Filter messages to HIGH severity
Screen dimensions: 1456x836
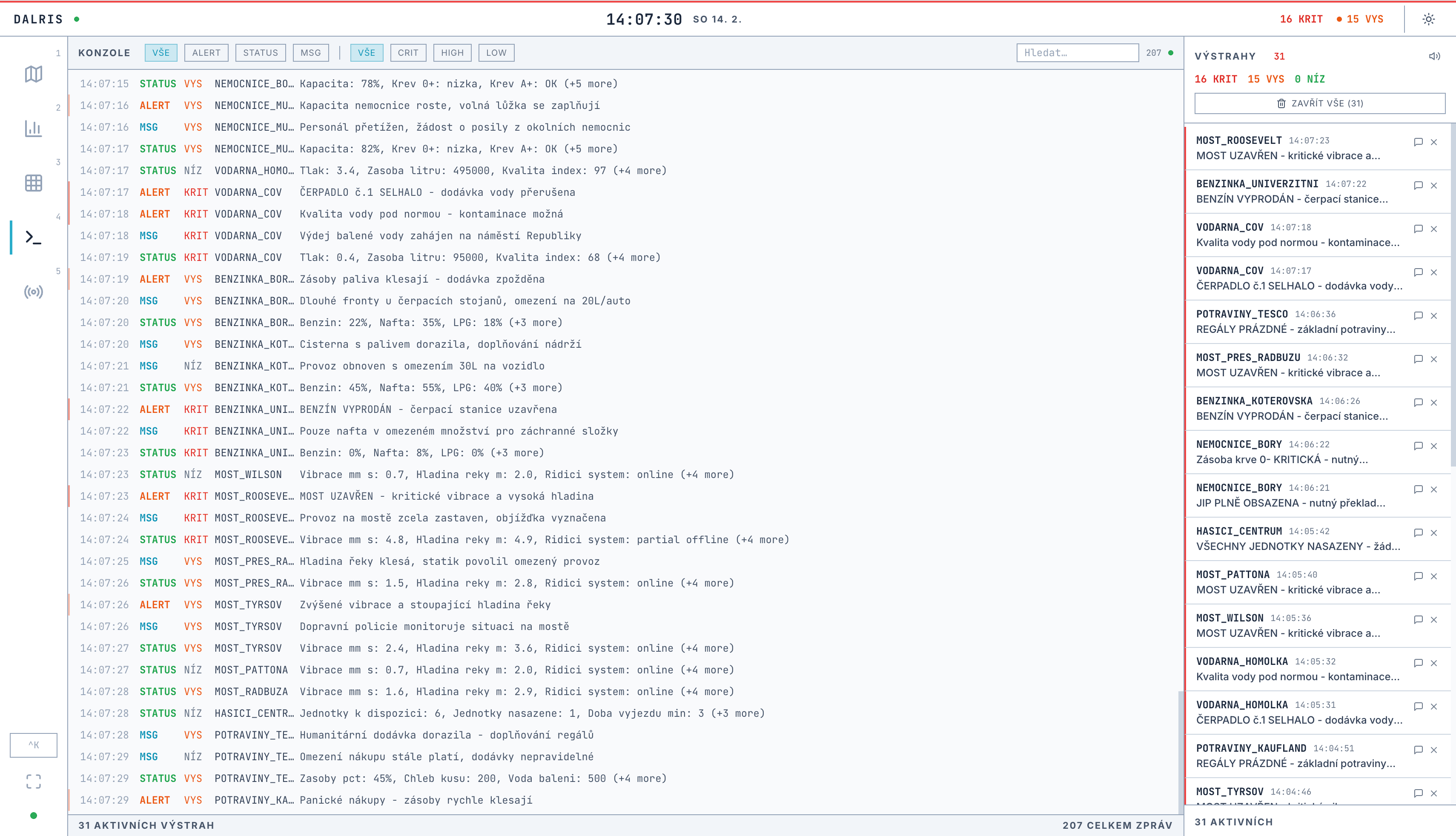click(452, 53)
